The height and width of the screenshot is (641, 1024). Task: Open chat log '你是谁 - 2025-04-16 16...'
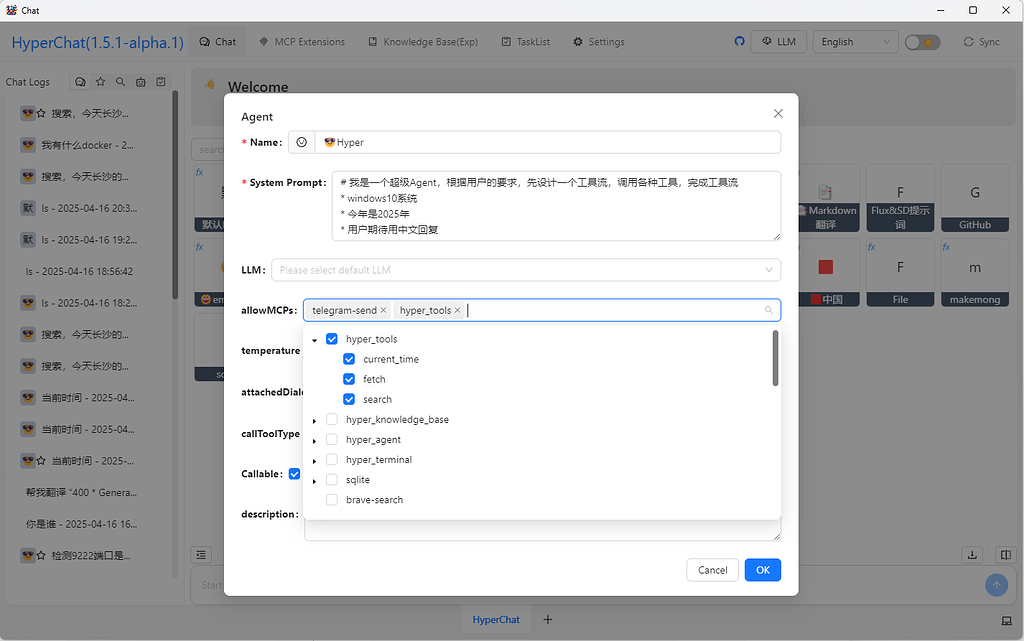click(x=81, y=524)
